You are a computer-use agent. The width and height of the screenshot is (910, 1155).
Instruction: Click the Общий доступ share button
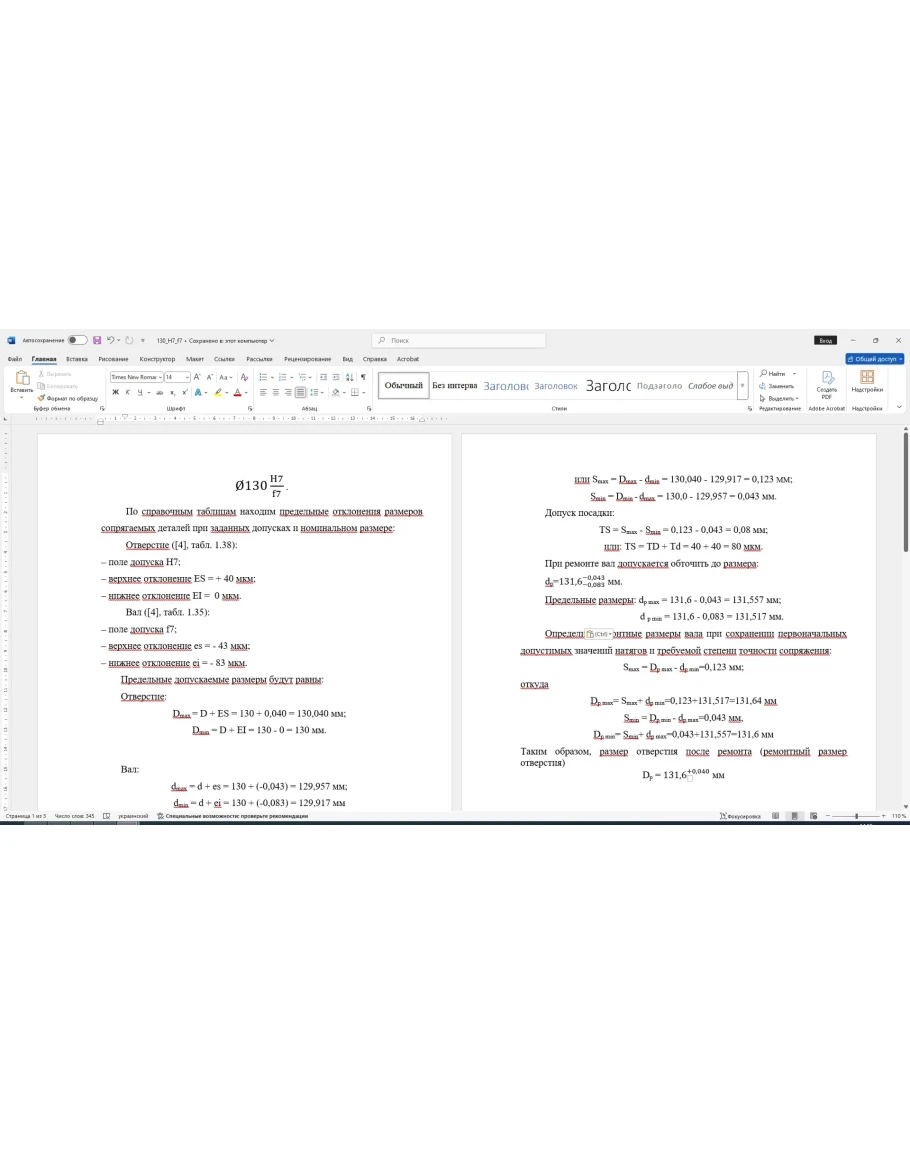[874, 359]
